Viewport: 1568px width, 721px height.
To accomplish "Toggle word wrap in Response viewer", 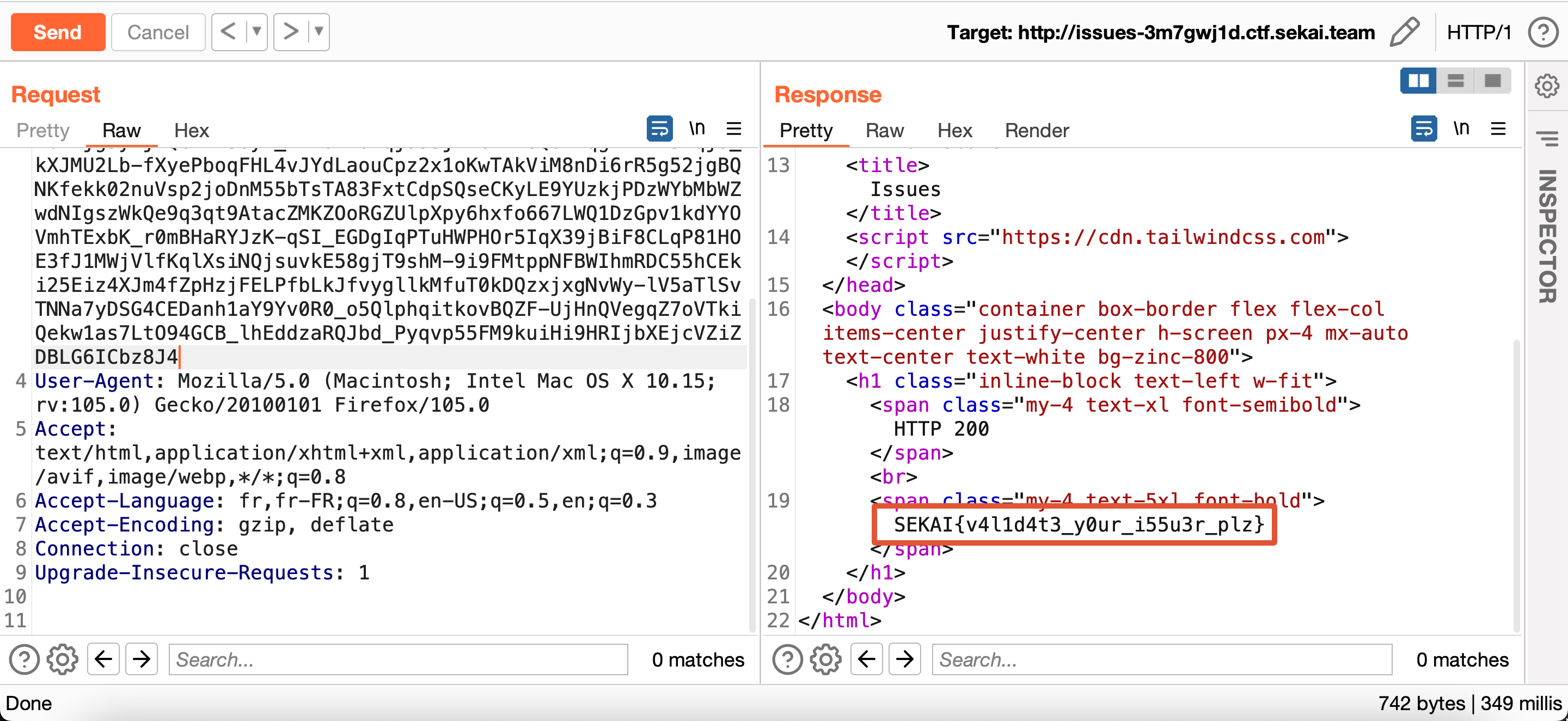I will pos(1424,129).
